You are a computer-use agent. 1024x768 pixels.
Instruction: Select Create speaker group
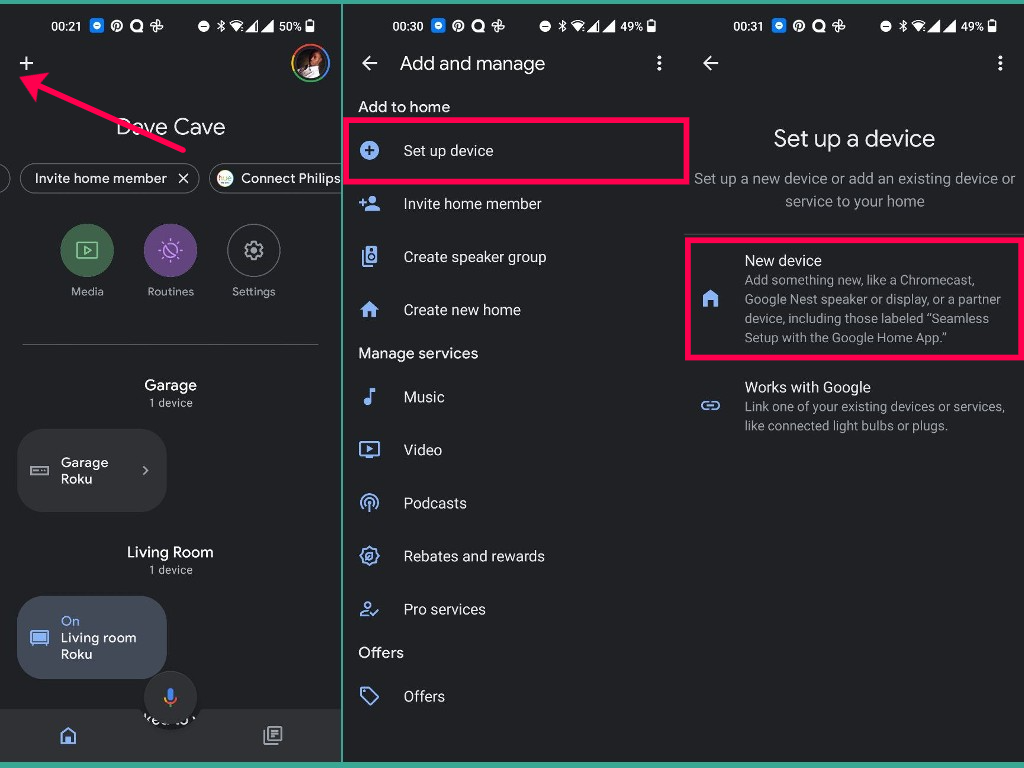(x=513, y=257)
